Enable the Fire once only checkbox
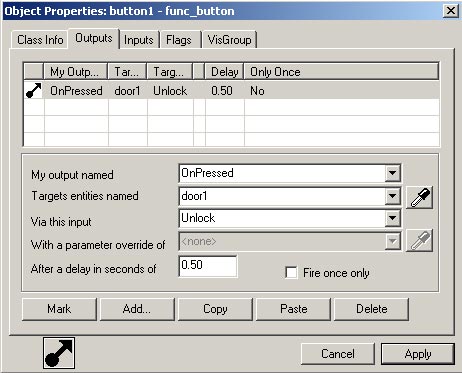 tap(291, 273)
